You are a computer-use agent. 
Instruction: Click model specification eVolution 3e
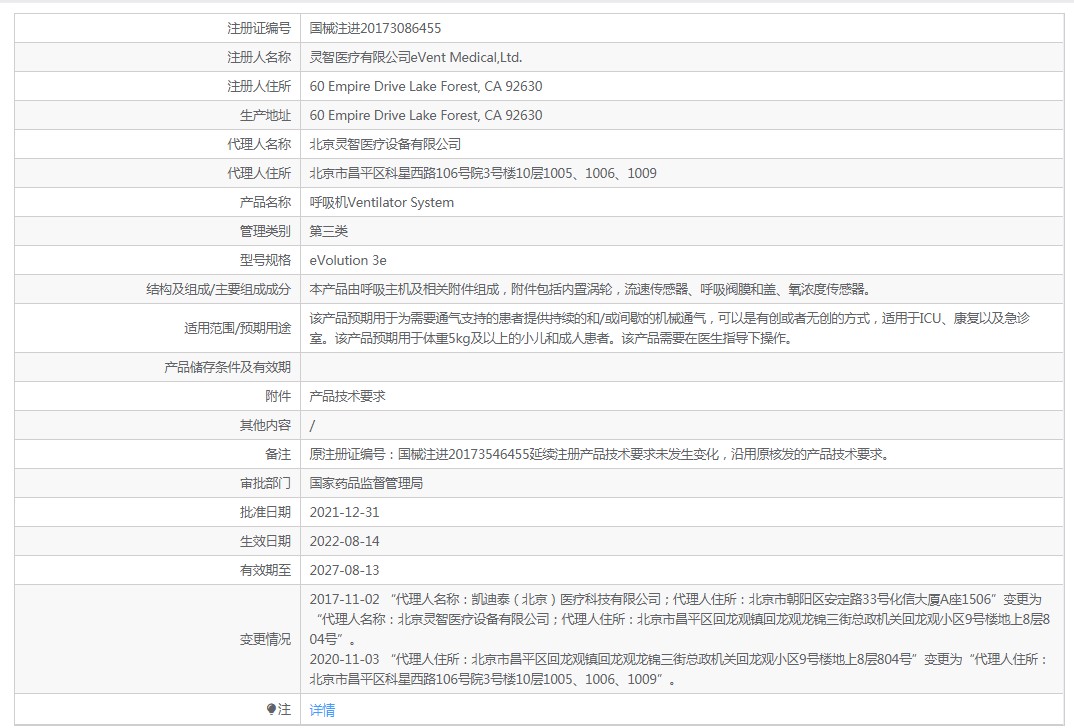348,260
